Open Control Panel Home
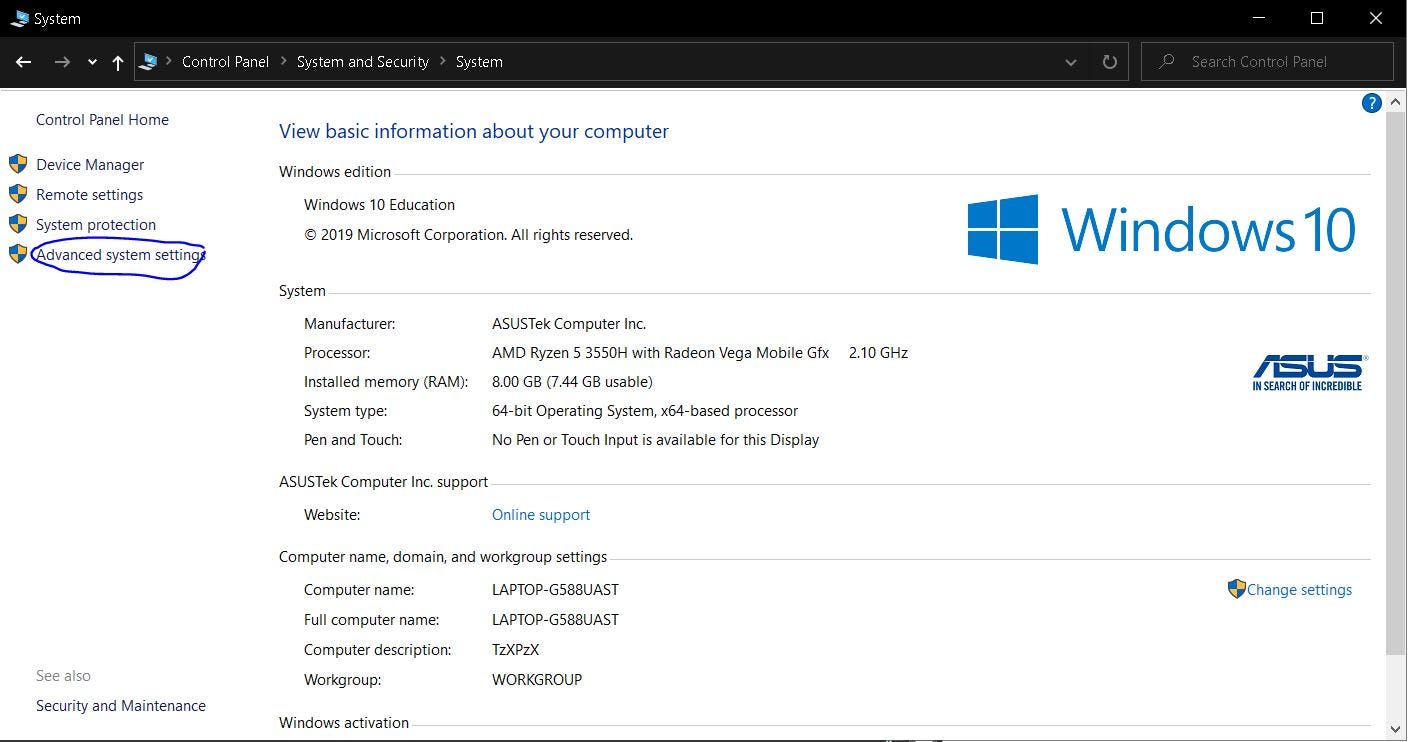This screenshot has width=1409, height=742. click(x=102, y=120)
